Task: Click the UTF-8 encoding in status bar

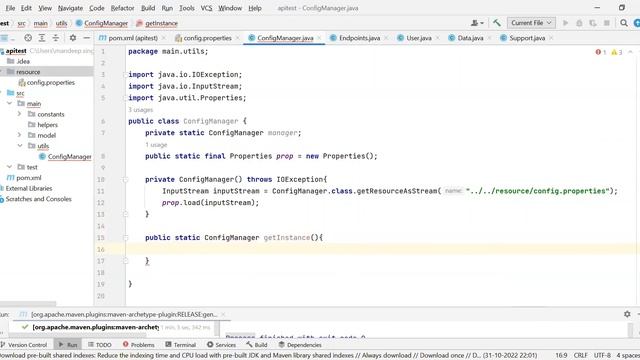Action: (602, 356)
